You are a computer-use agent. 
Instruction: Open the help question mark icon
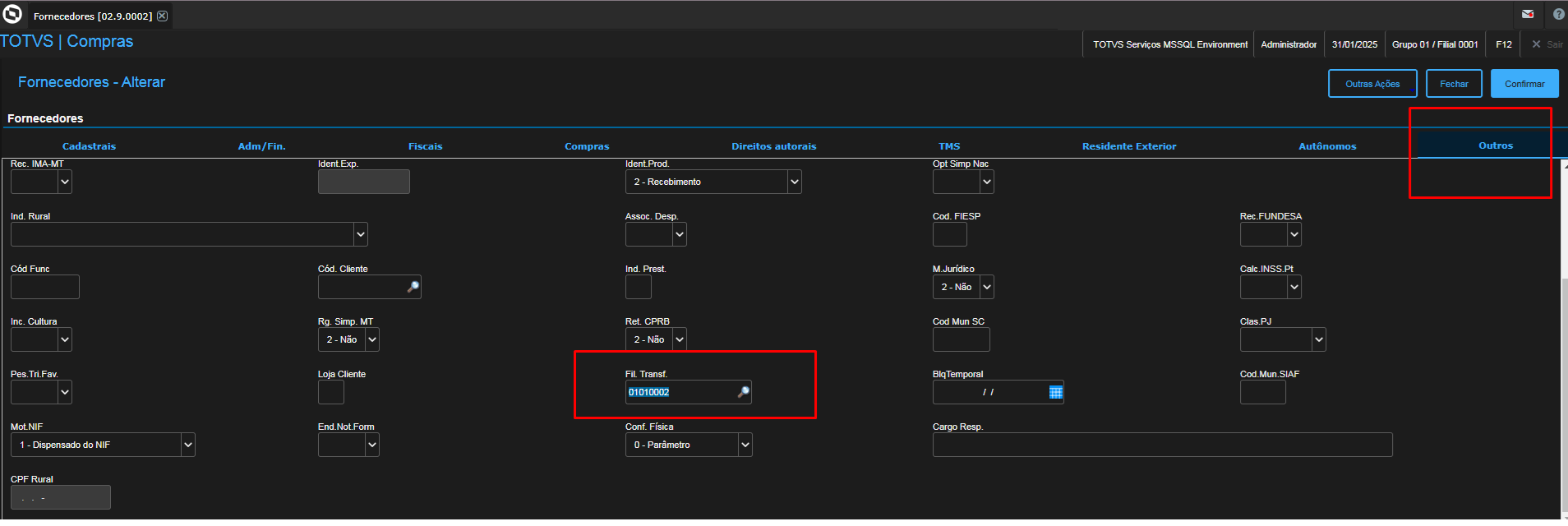click(1558, 14)
